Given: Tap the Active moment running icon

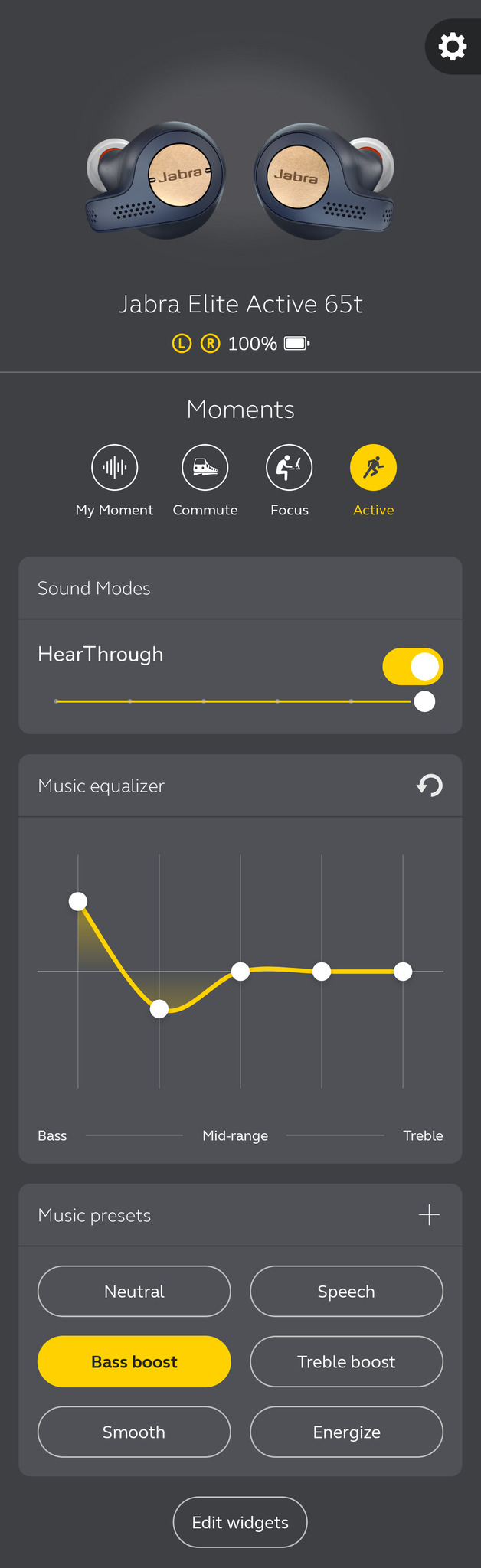Looking at the screenshot, I should point(373,467).
